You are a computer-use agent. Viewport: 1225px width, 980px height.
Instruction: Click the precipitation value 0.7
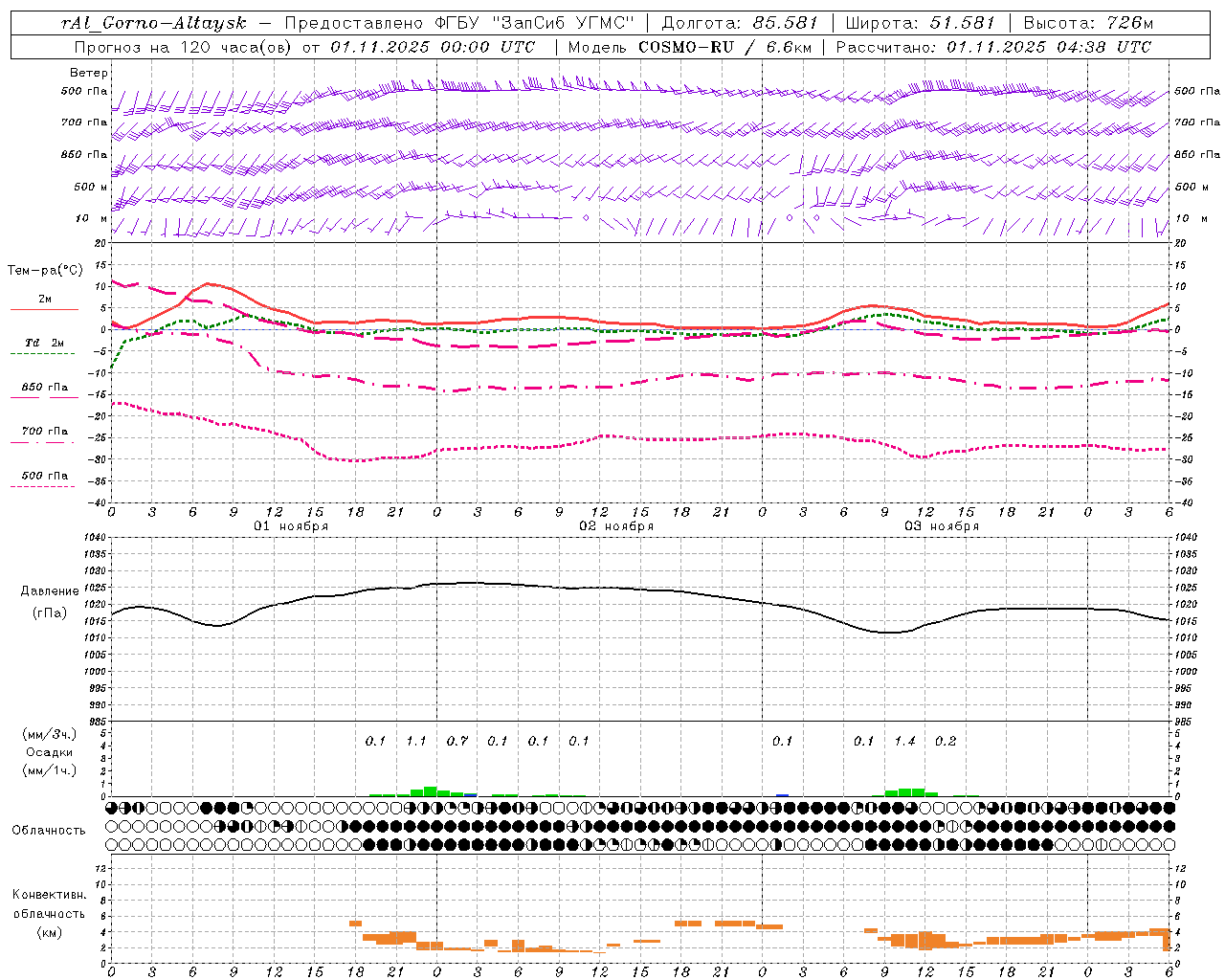tap(457, 741)
